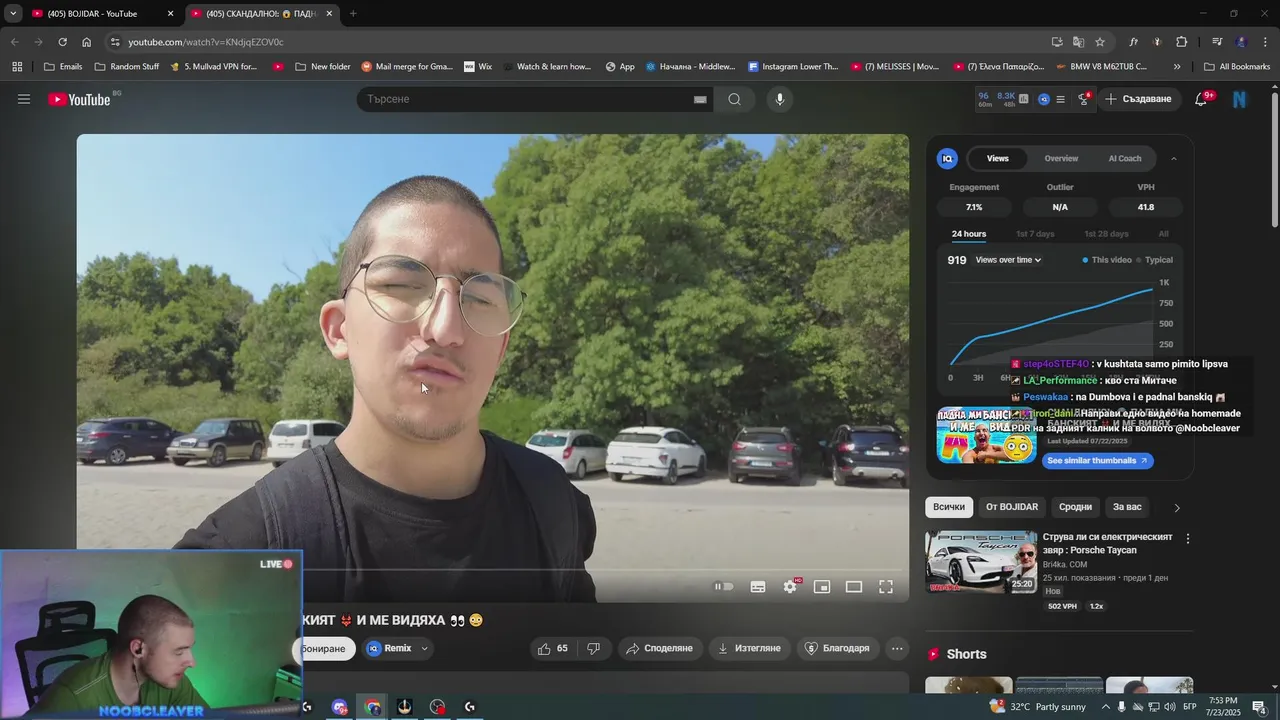1280x720 pixels.
Task: Open the vidIQ trophy achievements icon
Action: 1084,99
